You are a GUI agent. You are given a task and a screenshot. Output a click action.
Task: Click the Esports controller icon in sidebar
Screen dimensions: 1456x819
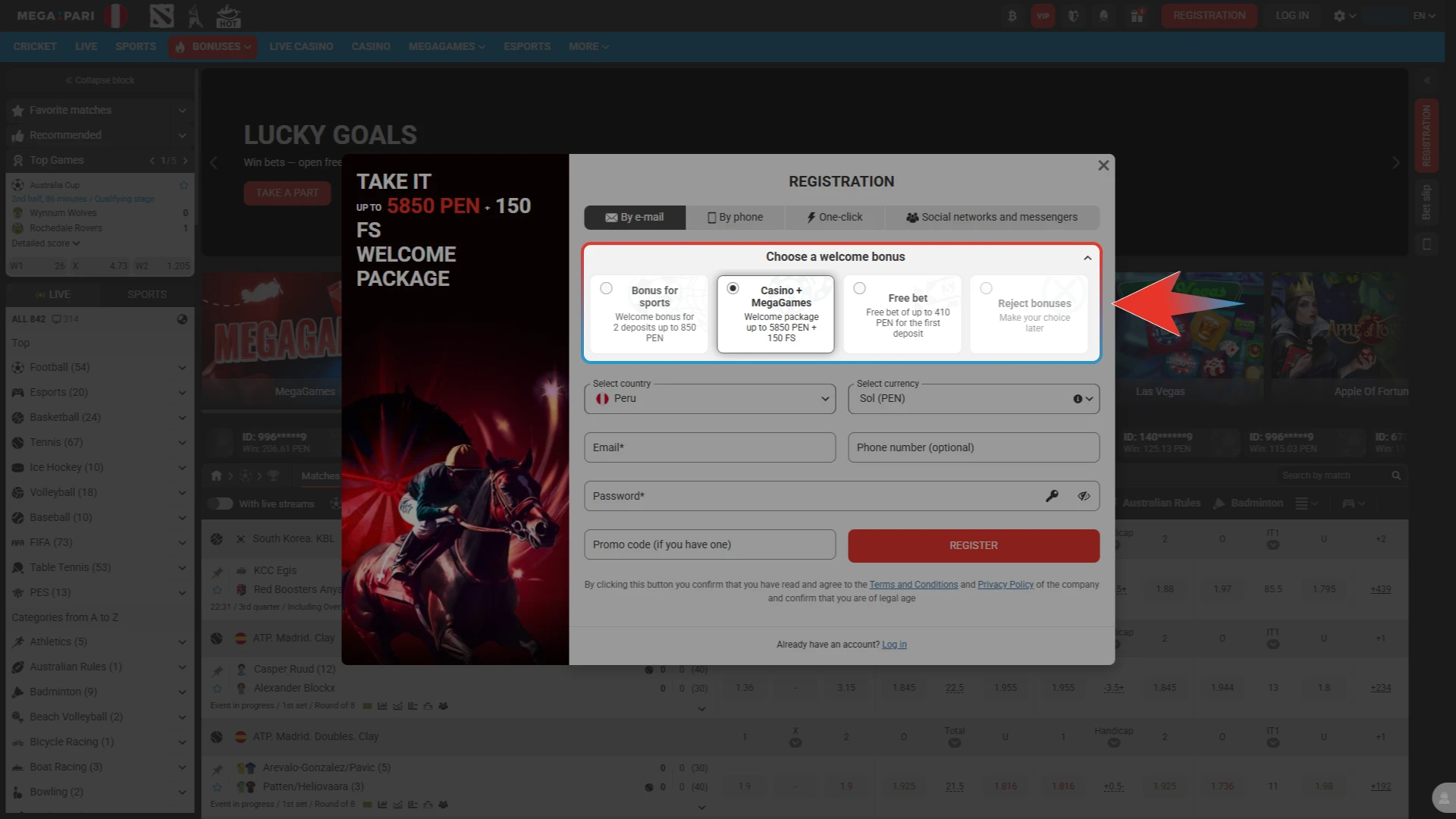click(18, 393)
